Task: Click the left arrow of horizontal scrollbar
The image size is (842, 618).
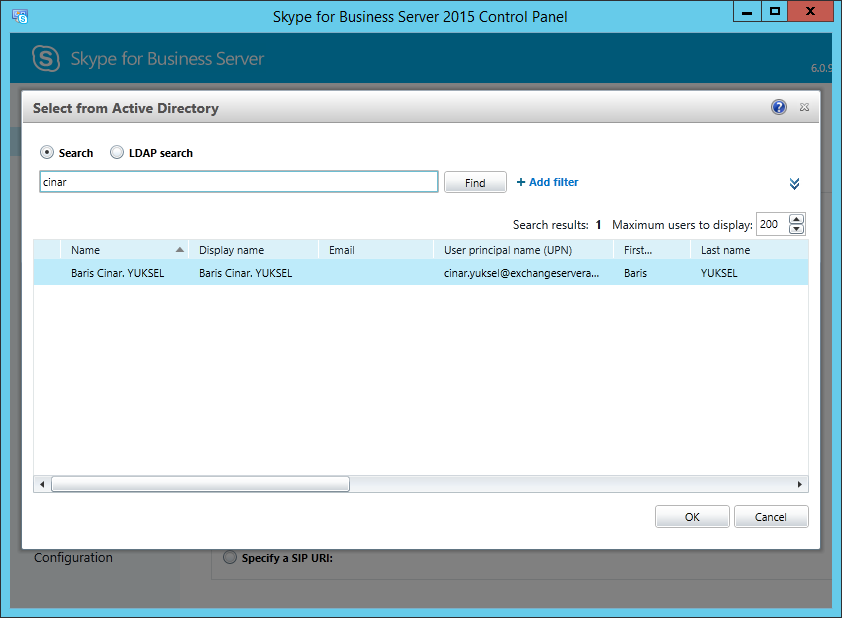Action: tap(42, 484)
